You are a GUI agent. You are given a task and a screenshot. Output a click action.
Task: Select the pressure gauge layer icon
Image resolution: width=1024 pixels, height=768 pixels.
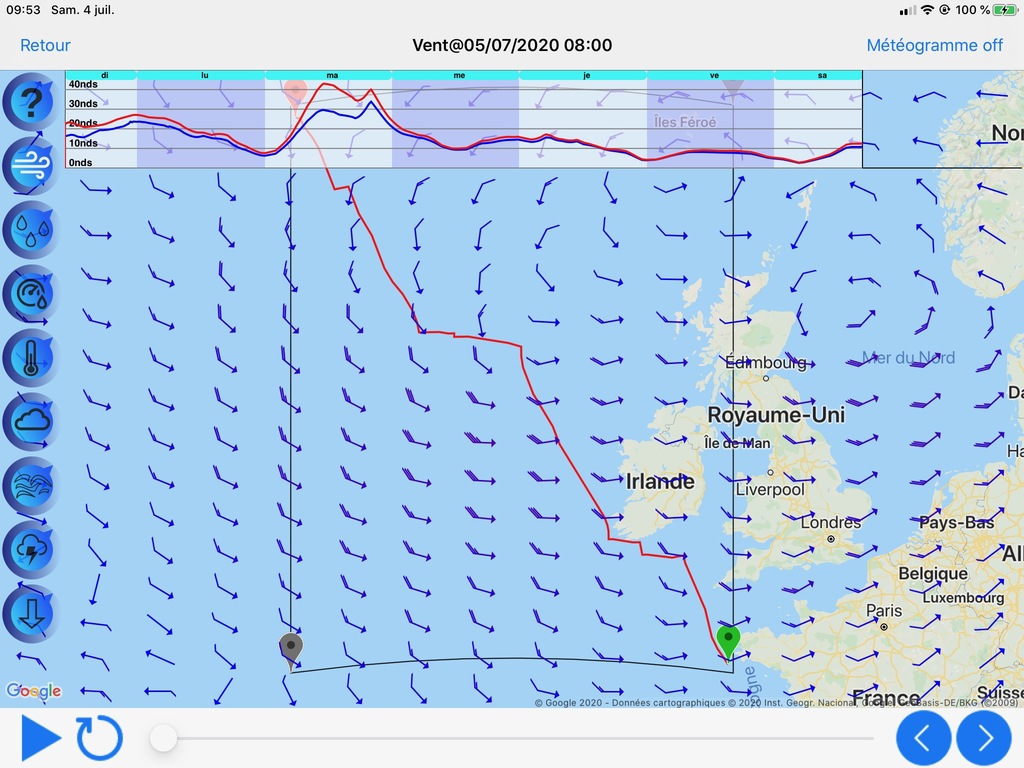pyautogui.click(x=30, y=294)
